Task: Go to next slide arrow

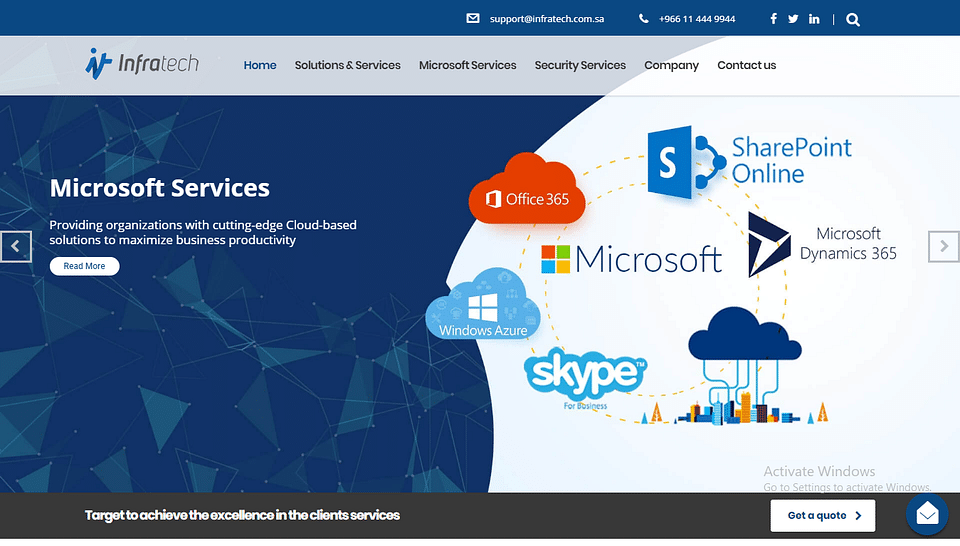Action: tap(943, 246)
